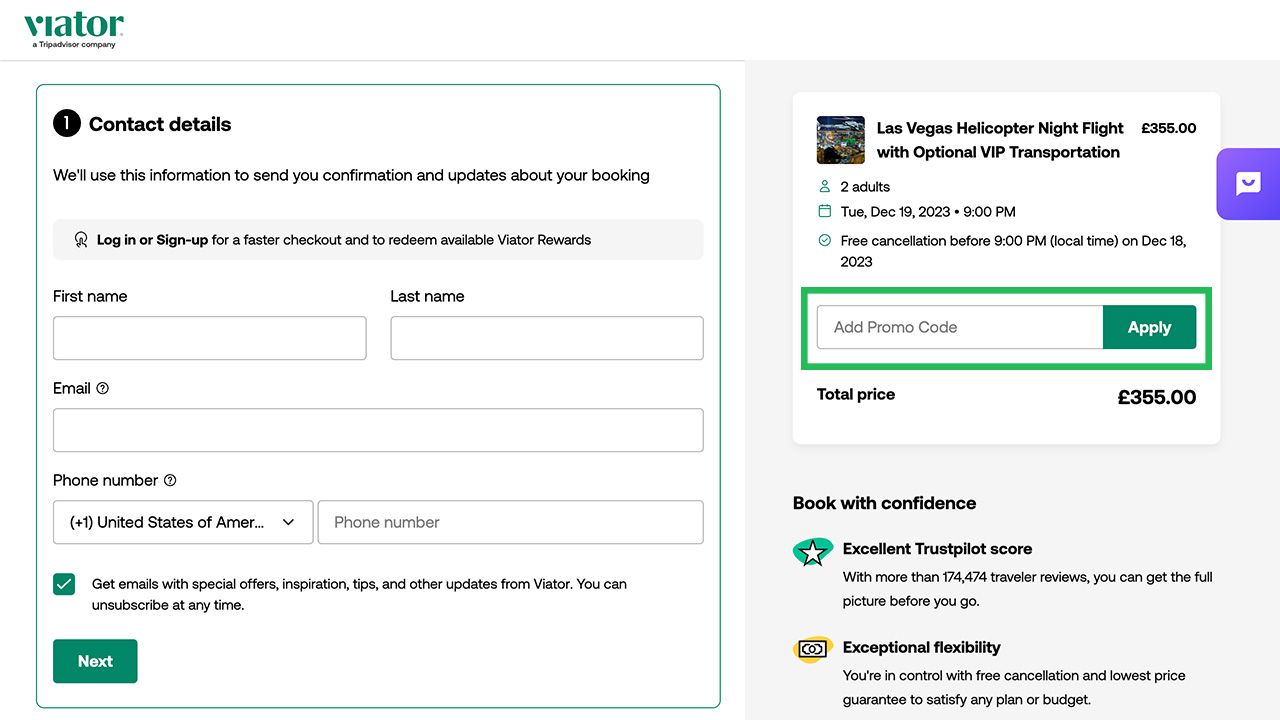This screenshot has height=720, width=1280.
Task: Click the Trustpilot star icon
Action: tap(813, 553)
